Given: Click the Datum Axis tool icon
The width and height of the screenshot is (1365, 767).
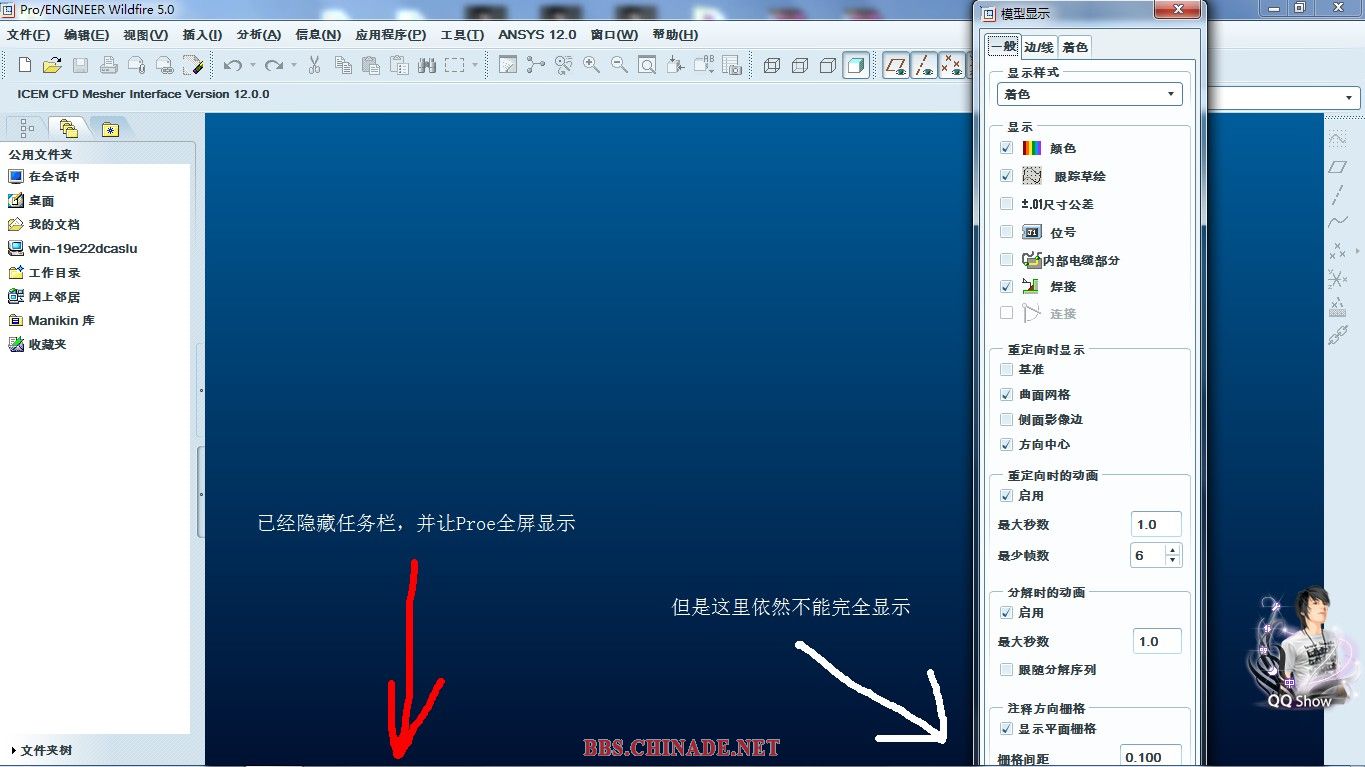Looking at the screenshot, I should pos(1338,194).
